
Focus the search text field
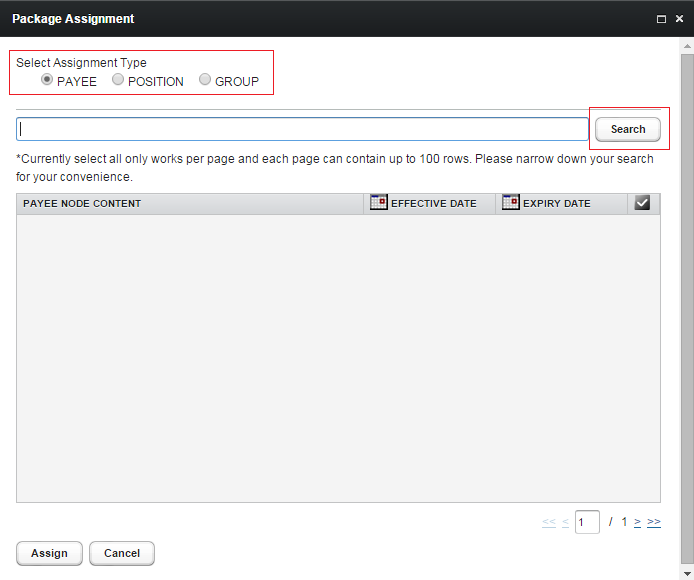point(302,129)
